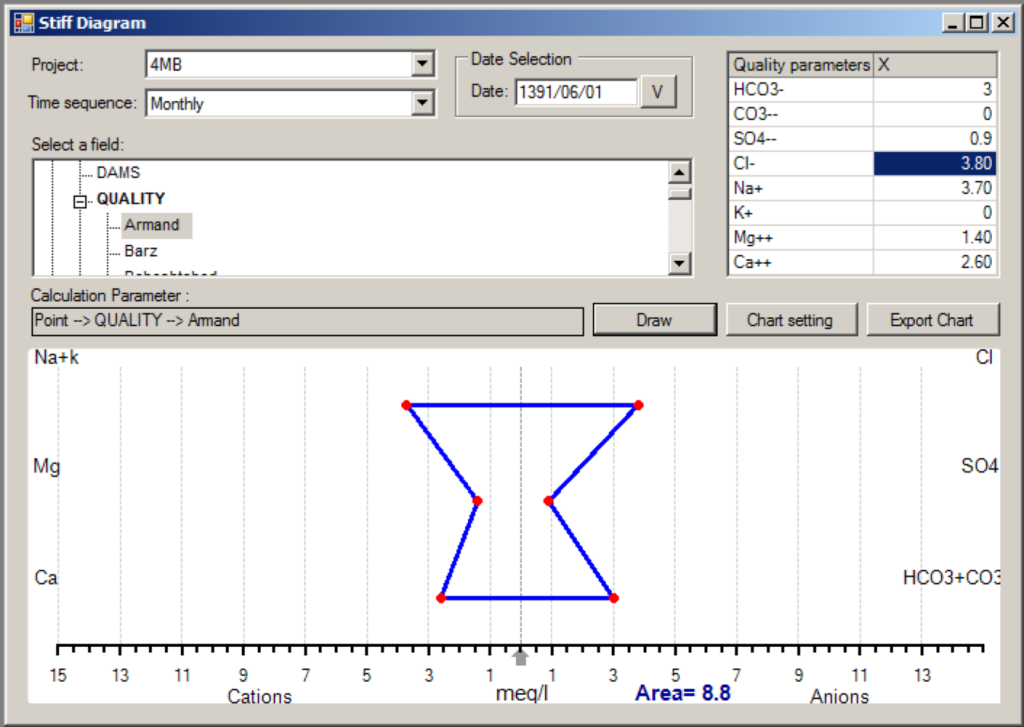Click Export Chart button
This screenshot has height=727, width=1024.
click(932, 320)
